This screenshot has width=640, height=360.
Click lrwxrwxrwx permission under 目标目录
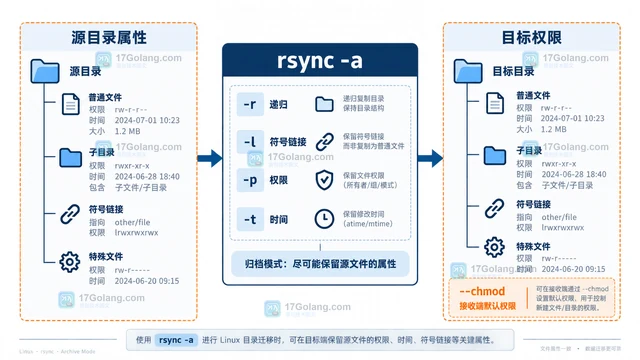pos(563,227)
